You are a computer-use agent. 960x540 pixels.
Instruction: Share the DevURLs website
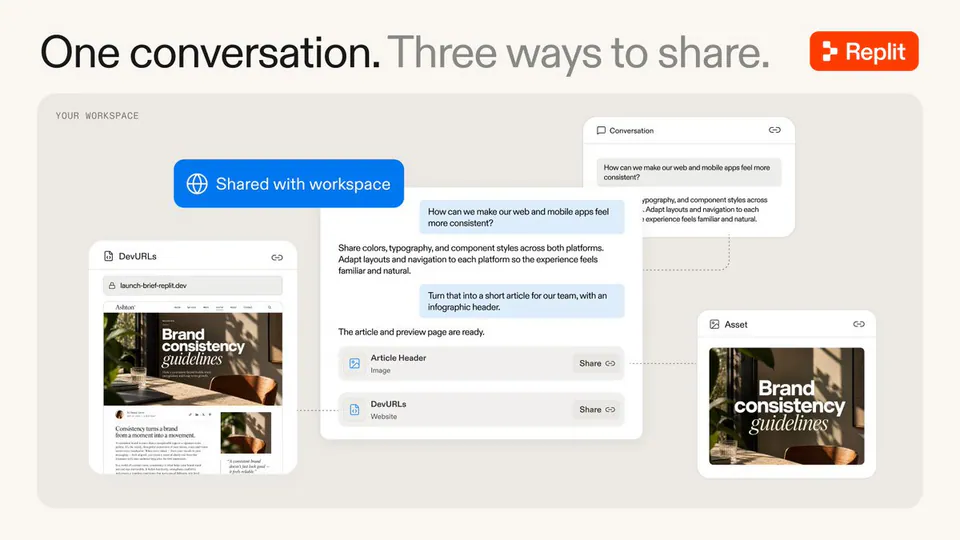(597, 410)
